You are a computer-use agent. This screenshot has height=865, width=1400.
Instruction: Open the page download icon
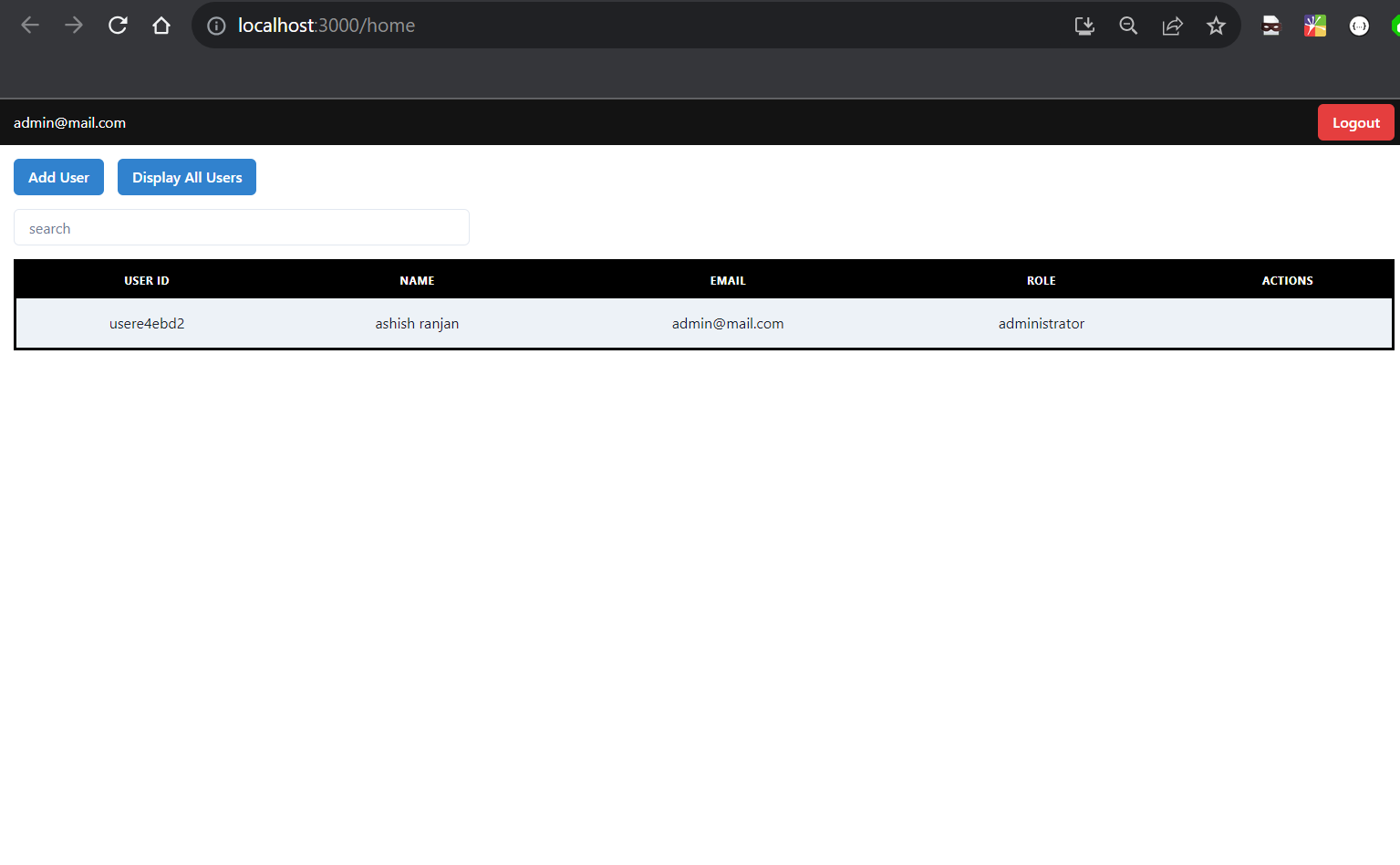pyautogui.click(x=1084, y=25)
